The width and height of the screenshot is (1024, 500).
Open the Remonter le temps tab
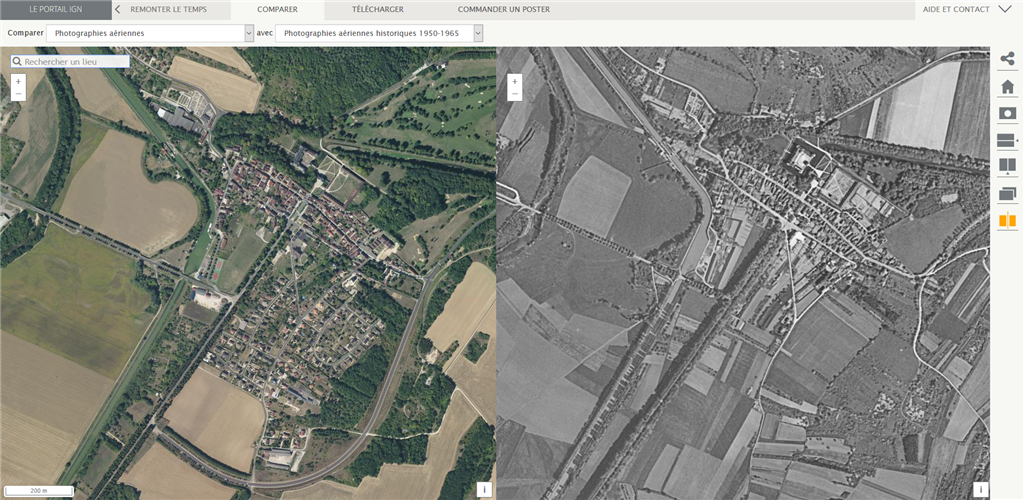(168, 10)
